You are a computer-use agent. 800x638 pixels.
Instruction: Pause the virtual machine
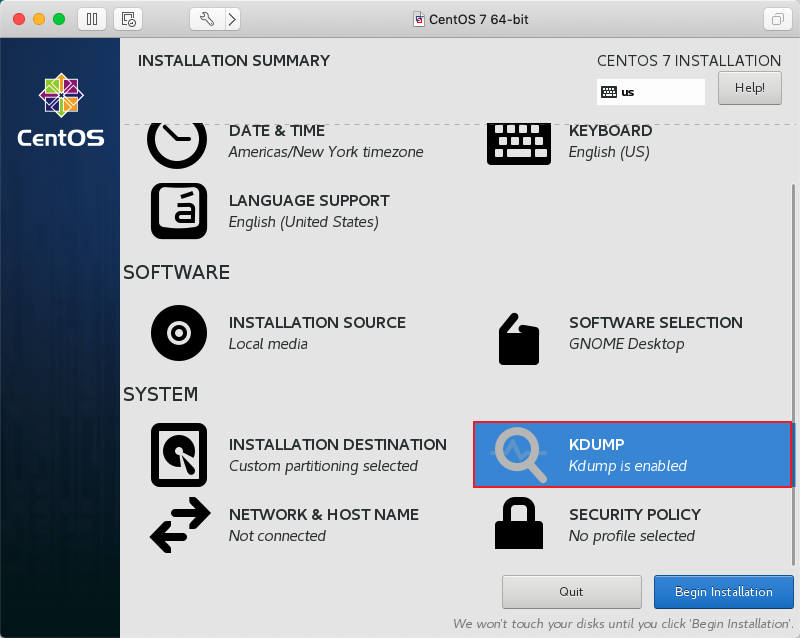point(92,19)
